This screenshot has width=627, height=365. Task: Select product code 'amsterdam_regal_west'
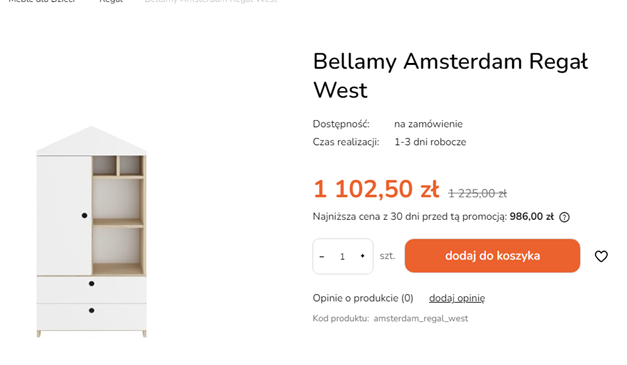[x=421, y=319]
